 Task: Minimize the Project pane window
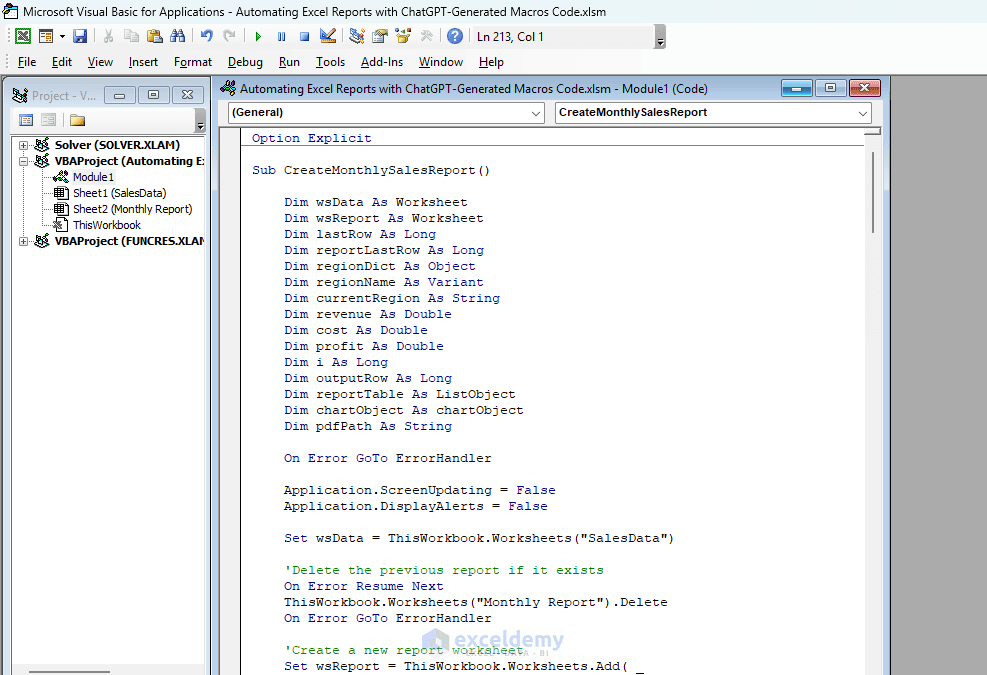coord(120,95)
